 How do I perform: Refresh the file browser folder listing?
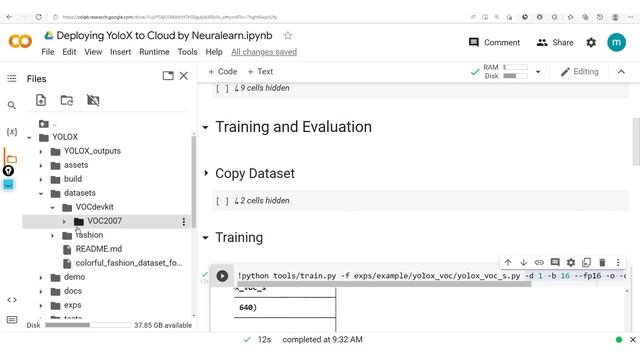point(67,100)
